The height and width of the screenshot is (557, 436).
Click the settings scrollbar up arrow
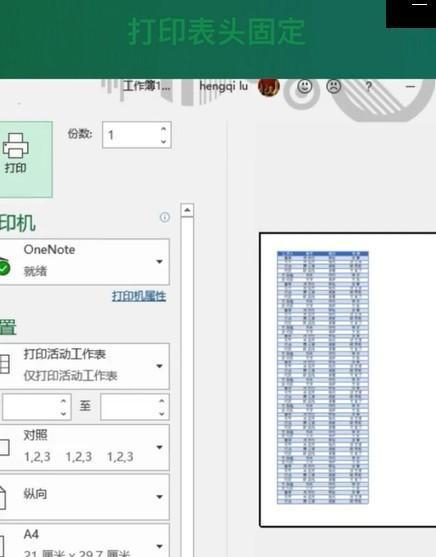tap(187, 210)
